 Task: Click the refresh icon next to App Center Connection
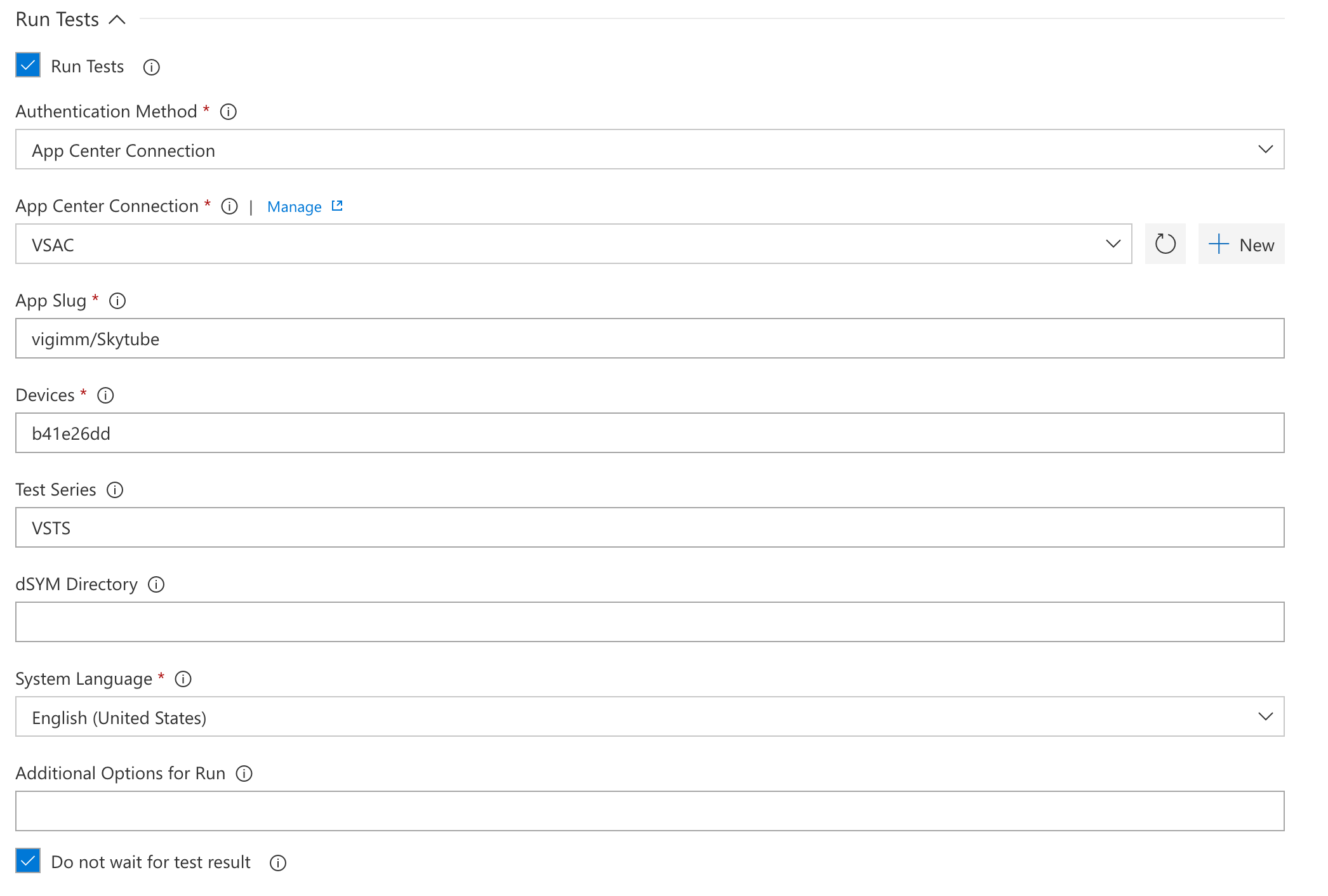click(x=1163, y=244)
